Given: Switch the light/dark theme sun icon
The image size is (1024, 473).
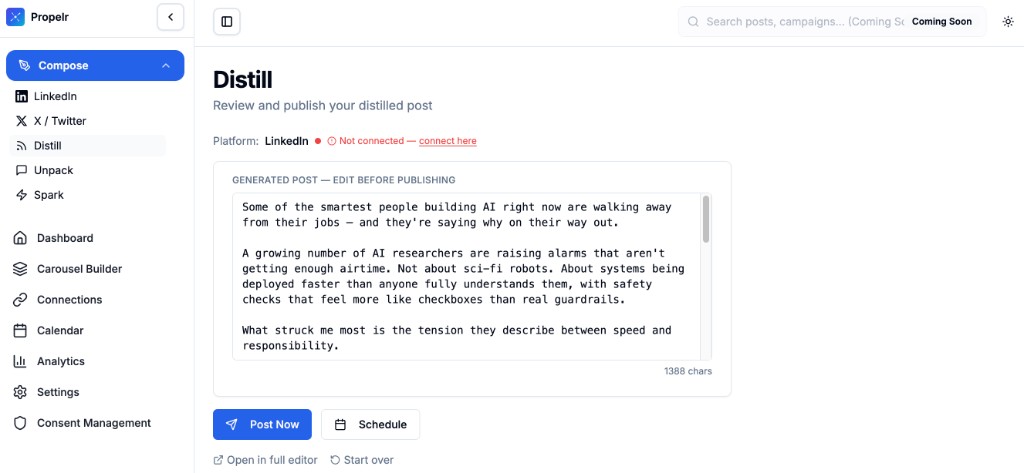Looking at the screenshot, I should coord(1007,21).
